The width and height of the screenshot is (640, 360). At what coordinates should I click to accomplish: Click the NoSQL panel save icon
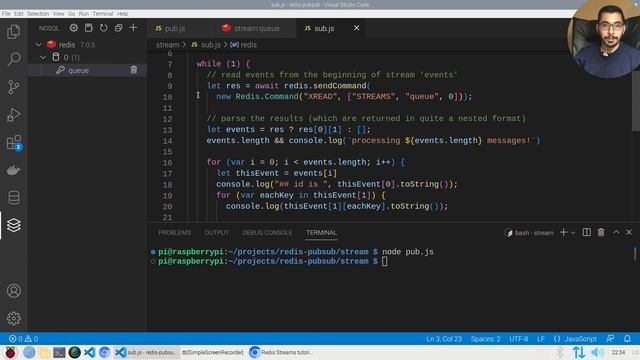point(89,28)
